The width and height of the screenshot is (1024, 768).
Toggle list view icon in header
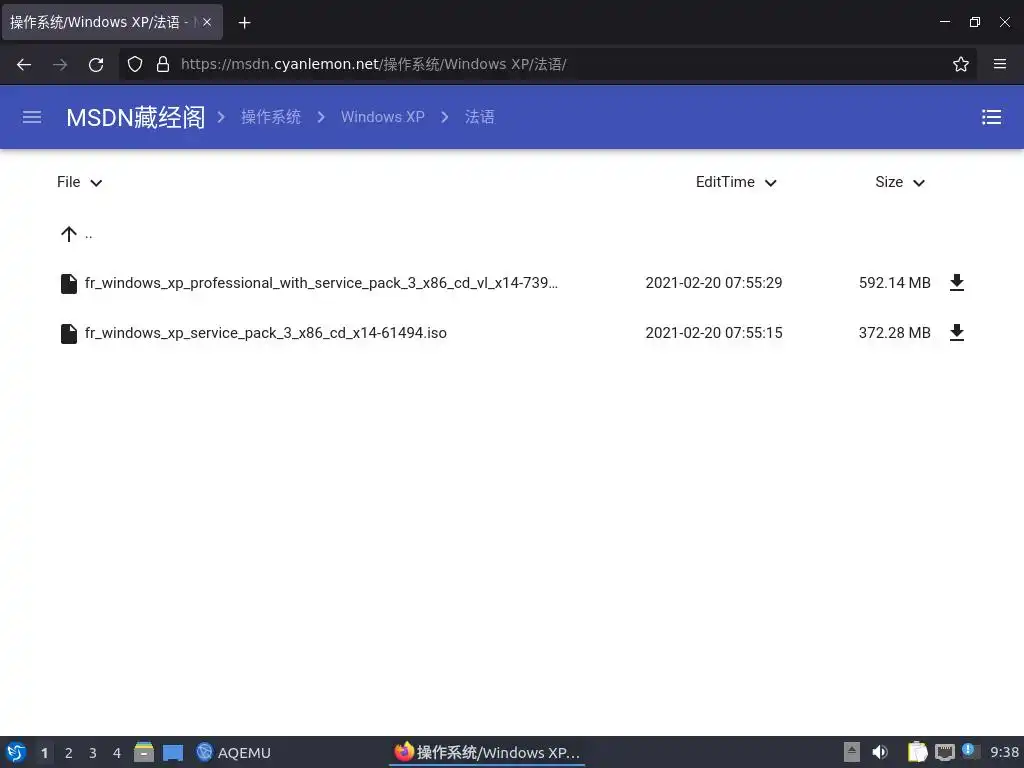[x=991, y=117]
